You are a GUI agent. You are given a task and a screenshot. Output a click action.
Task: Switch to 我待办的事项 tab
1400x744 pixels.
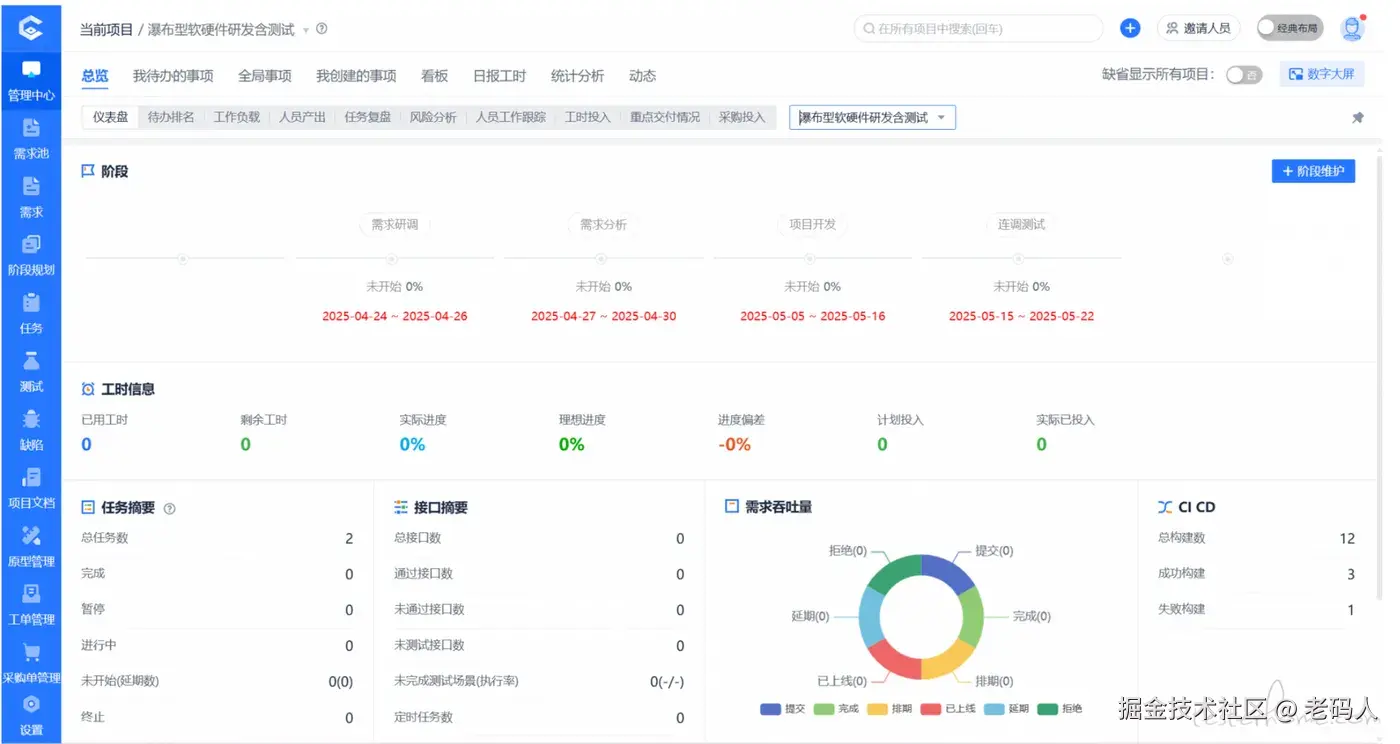[x=173, y=76]
